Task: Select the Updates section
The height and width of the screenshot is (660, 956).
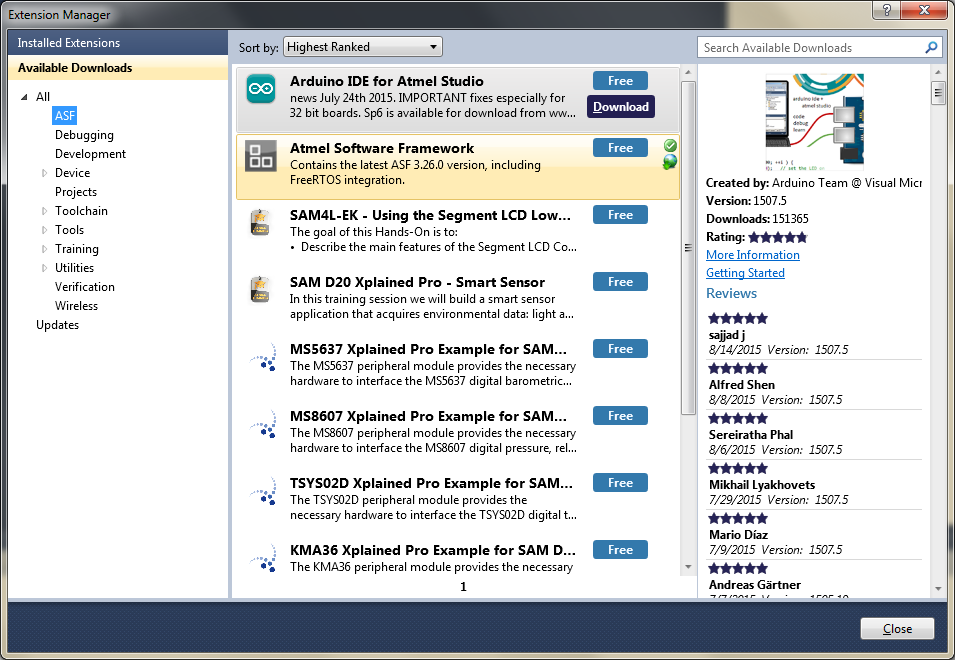Action: 57,325
